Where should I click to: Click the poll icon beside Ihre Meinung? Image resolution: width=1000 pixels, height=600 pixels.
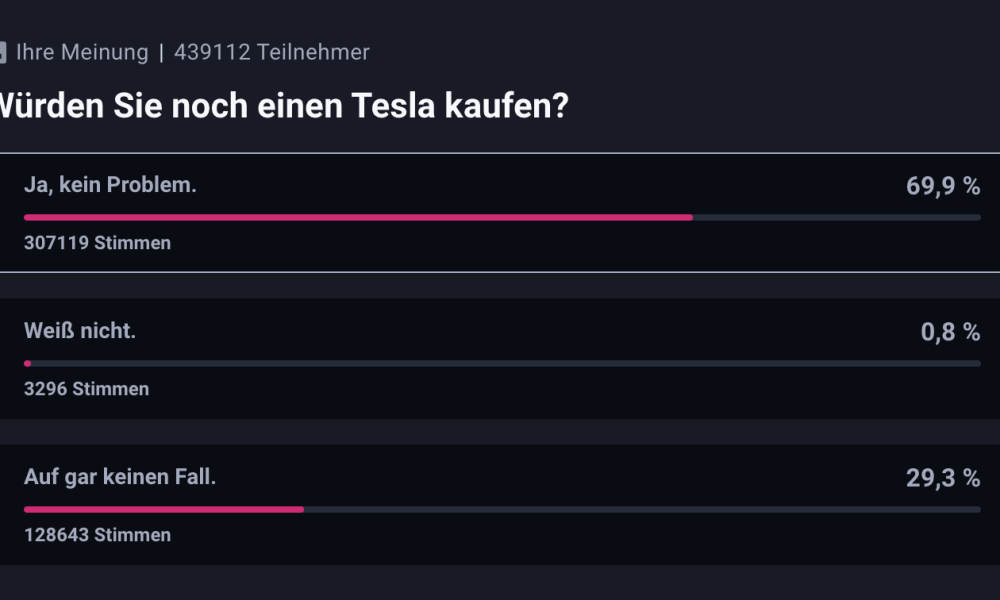pos(3,52)
